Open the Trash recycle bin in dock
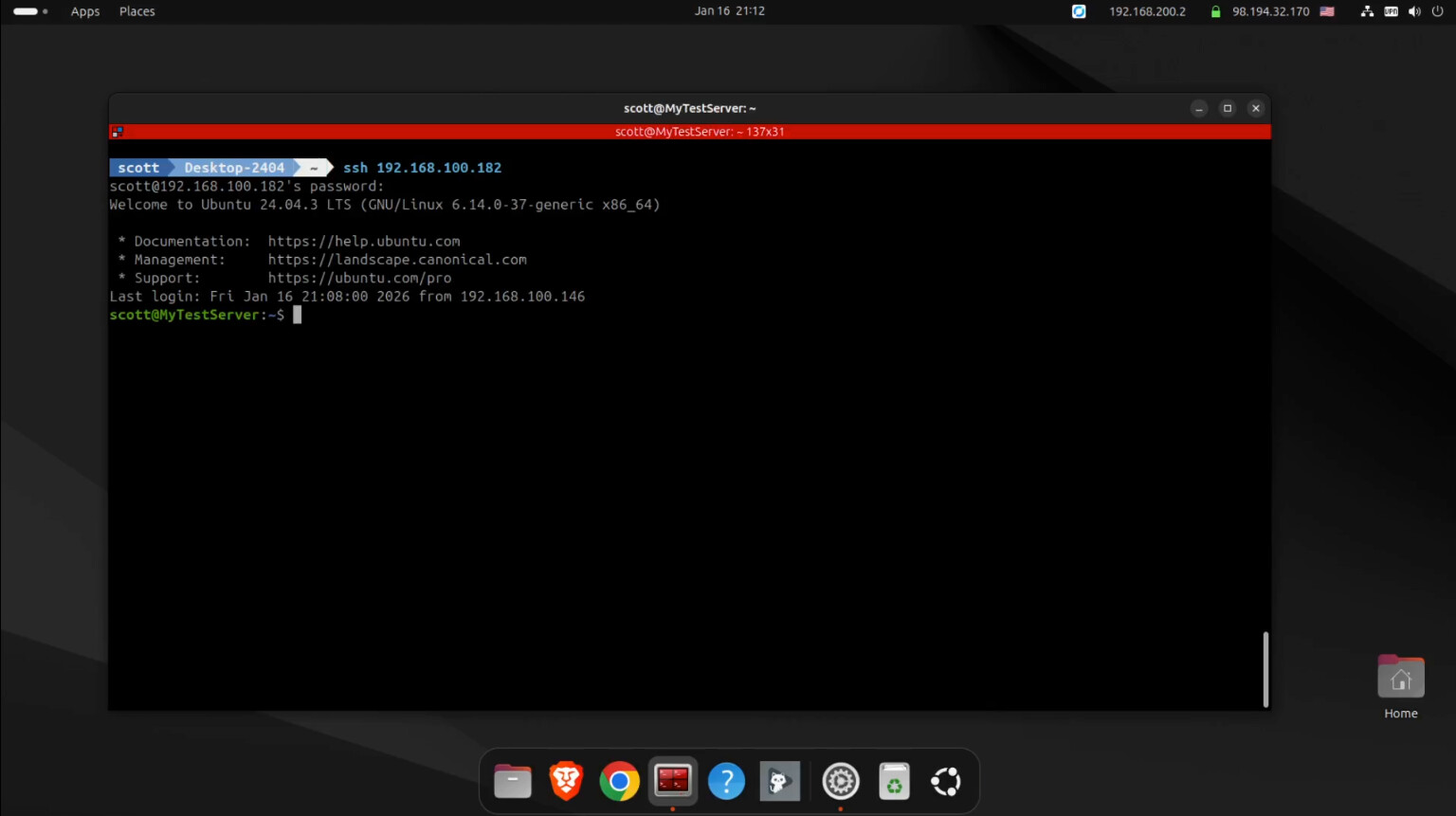The image size is (1456, 816). coord(894,781)
